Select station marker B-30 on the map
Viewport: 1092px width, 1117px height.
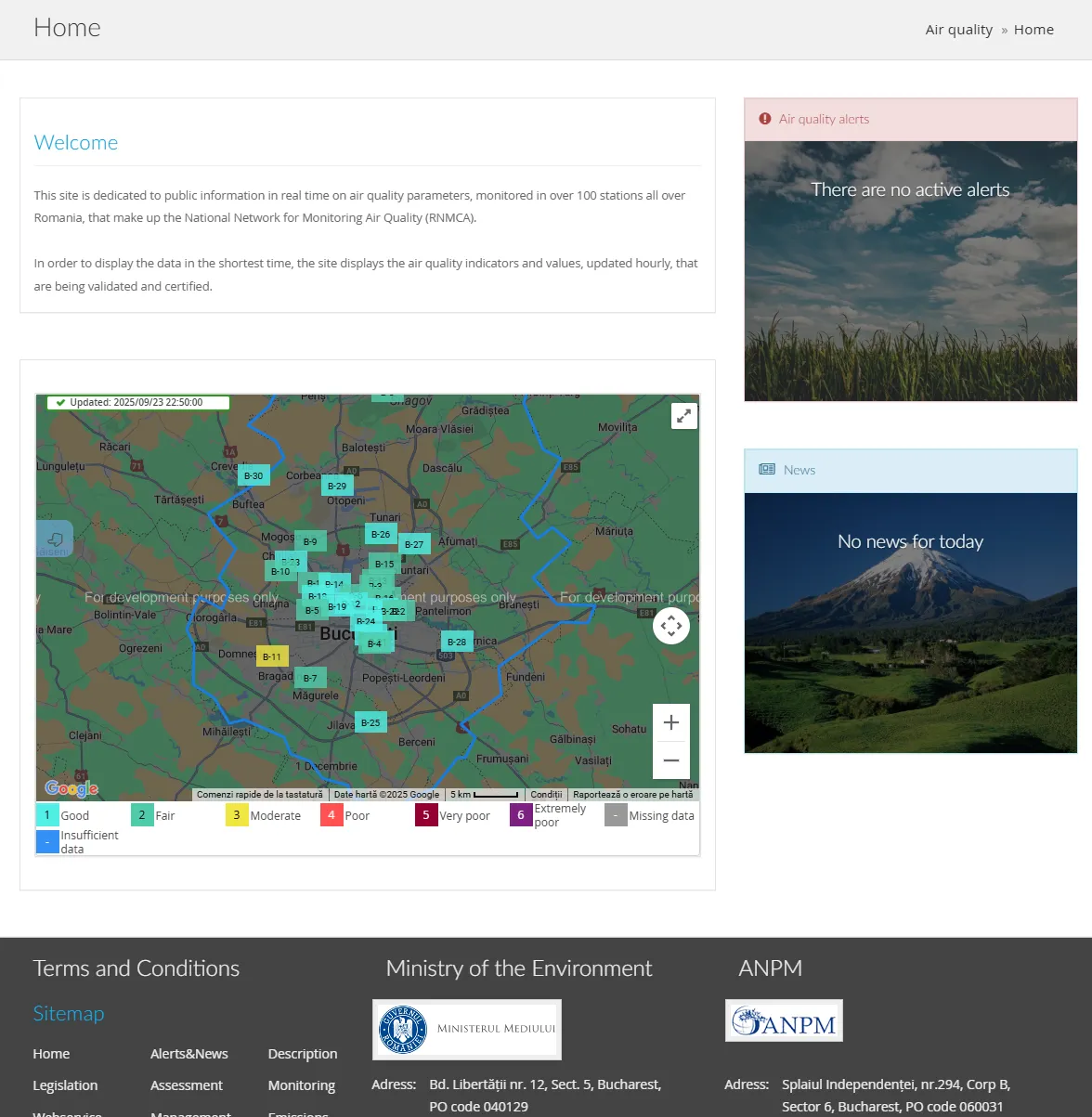pyautogui.click(x=253, y=475)
